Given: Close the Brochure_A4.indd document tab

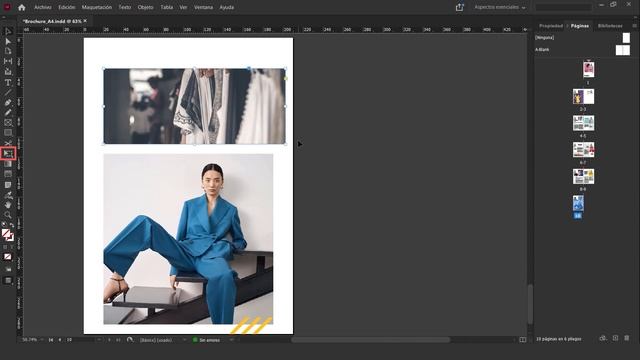Looking at the screenshot, I should (85, 21).
